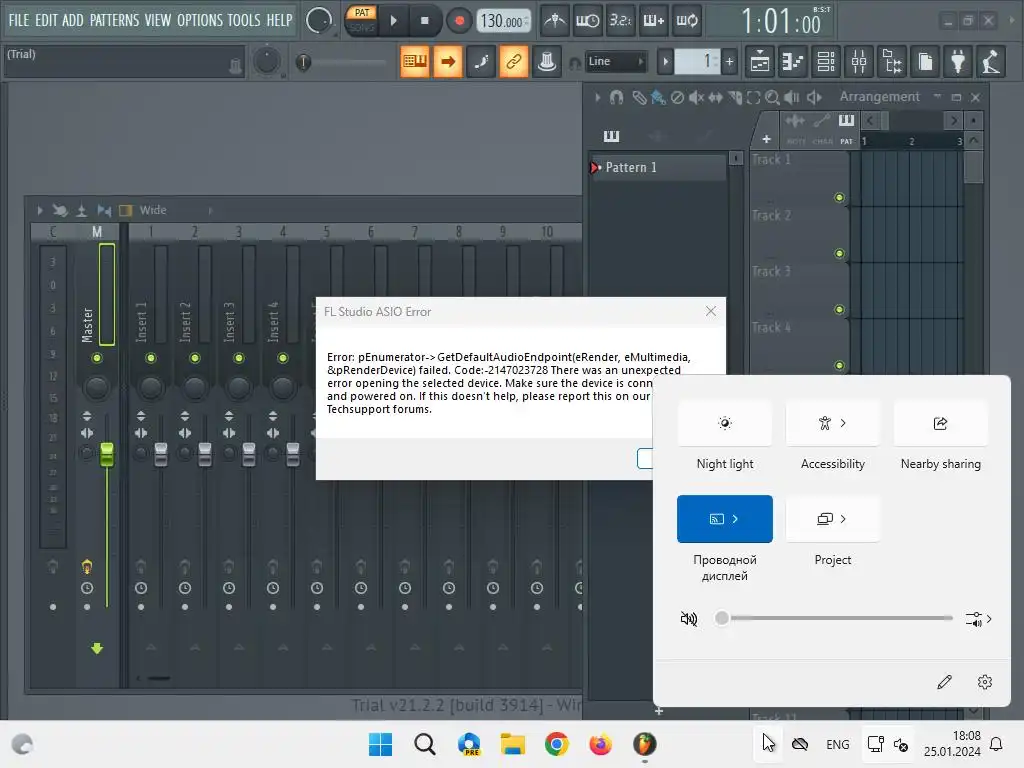Open the EDIT menu
Viewport: 1024px width, 768px height.
(46, 20)
